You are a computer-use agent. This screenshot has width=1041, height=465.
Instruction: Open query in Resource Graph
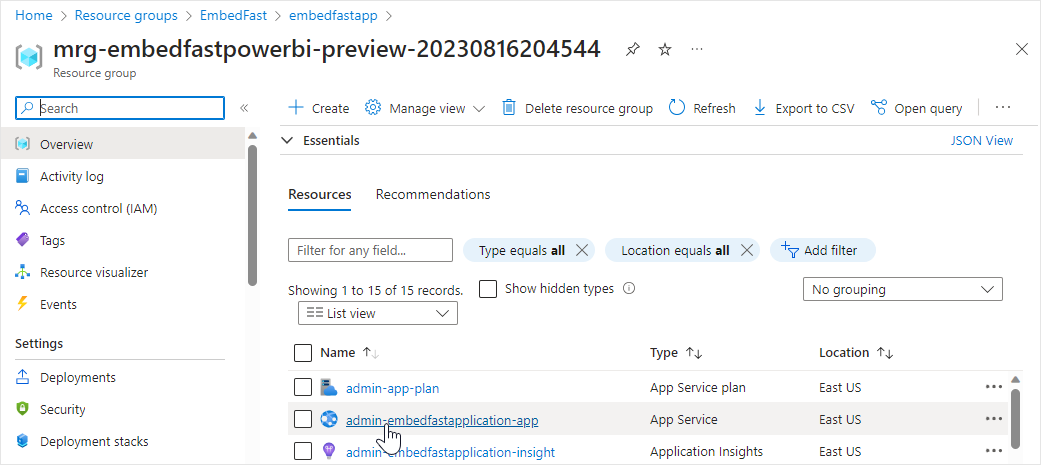pyautogui.click(x=917, y=108)
